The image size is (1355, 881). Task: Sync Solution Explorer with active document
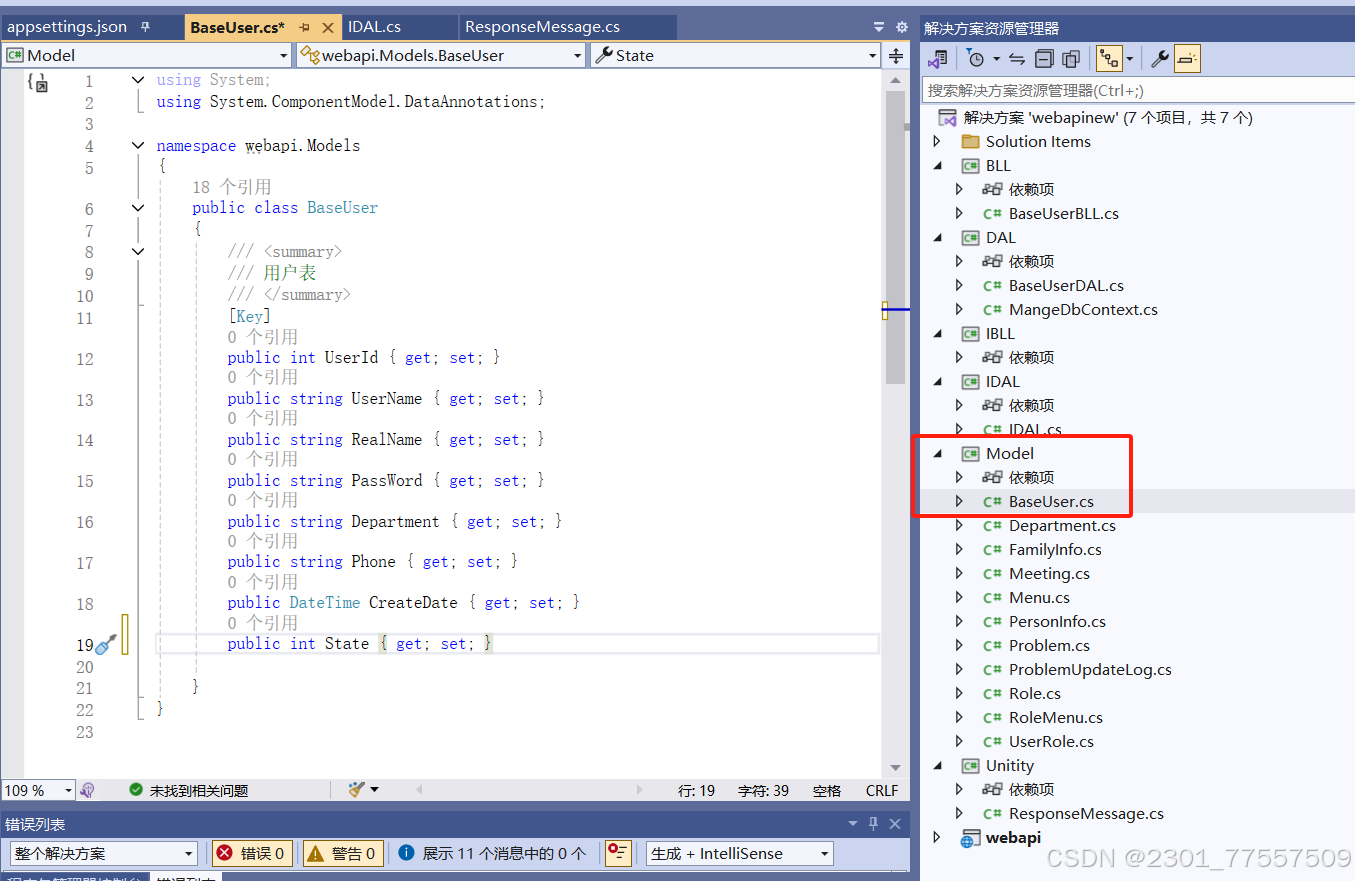[1016, 58]
